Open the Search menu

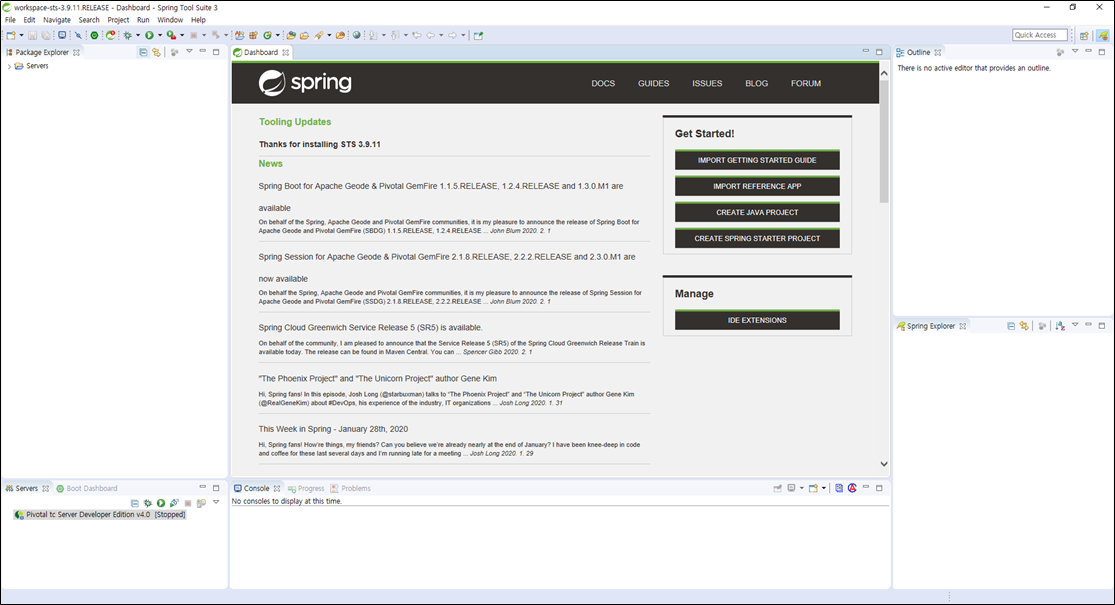click(x=89, y=20)
